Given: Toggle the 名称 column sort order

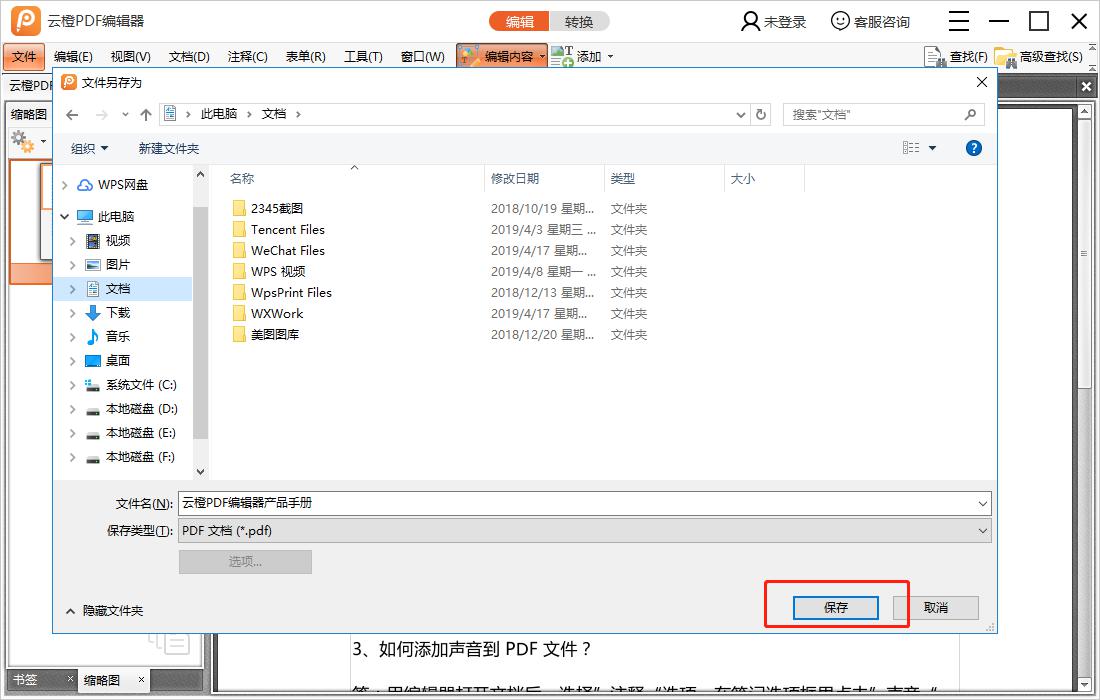Looking at the screenshot, I should pos(242,177).
